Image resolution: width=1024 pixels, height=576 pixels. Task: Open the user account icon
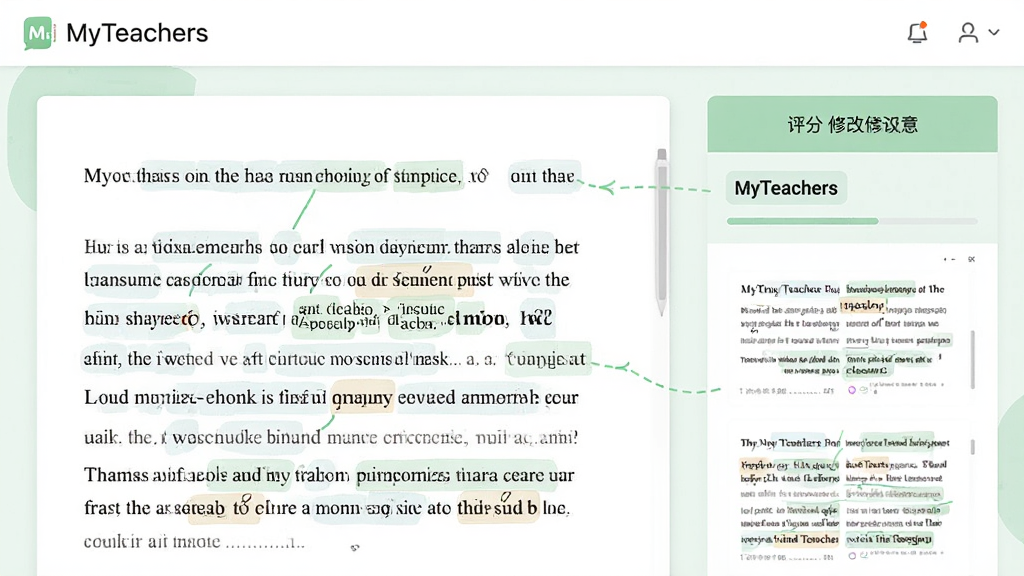[x=968, y=33]
